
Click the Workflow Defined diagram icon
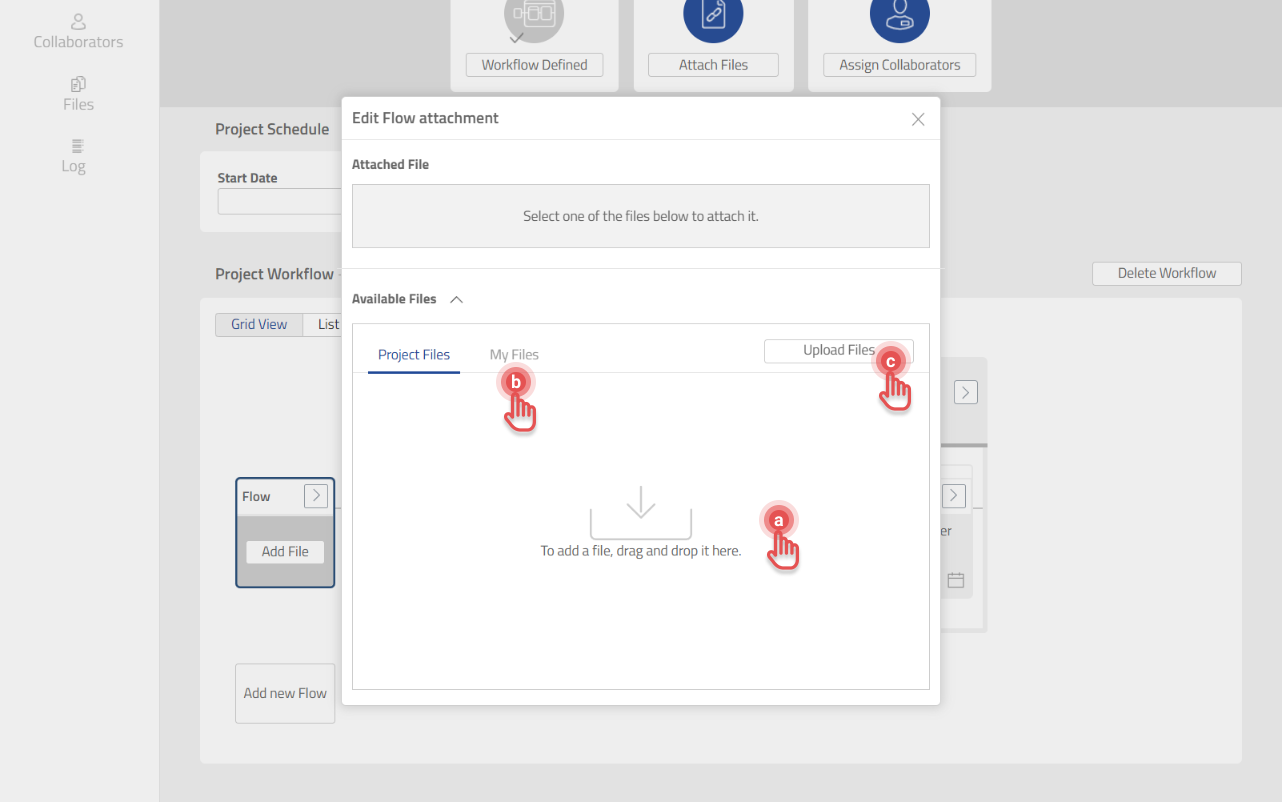534,15
